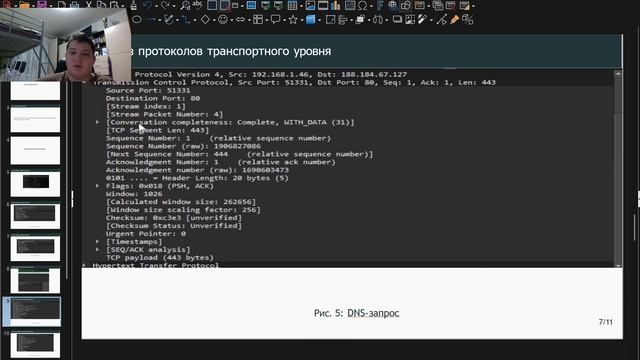Open a file with the folder icon
The image size is (640, 360).
pos(24,5)
